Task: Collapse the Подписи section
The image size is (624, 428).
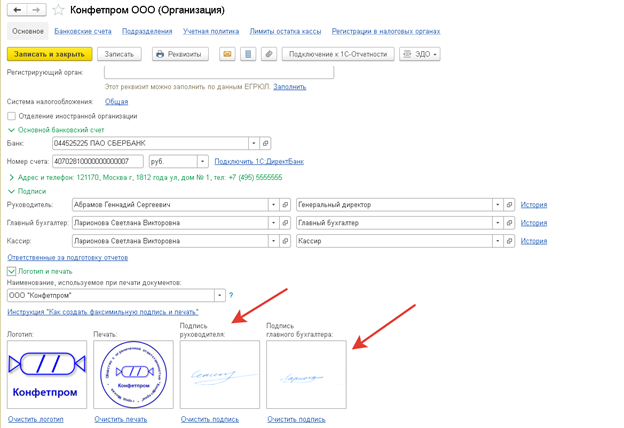Action: tap(12, 191)
